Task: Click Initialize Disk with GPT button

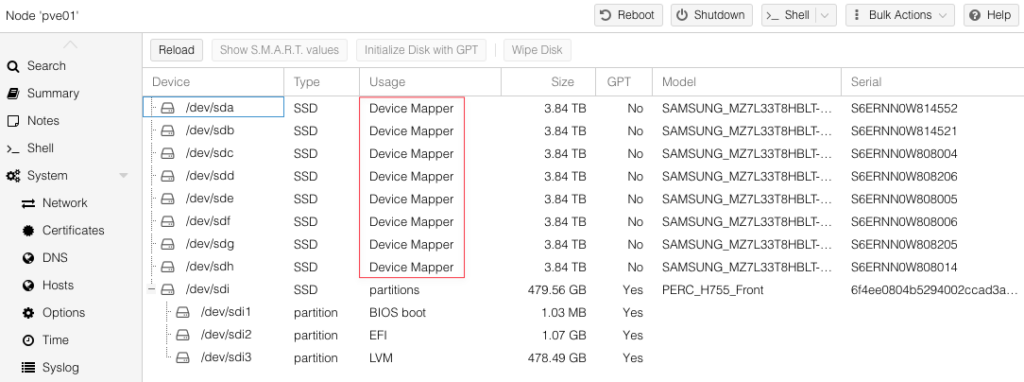Action: point(421,50)
